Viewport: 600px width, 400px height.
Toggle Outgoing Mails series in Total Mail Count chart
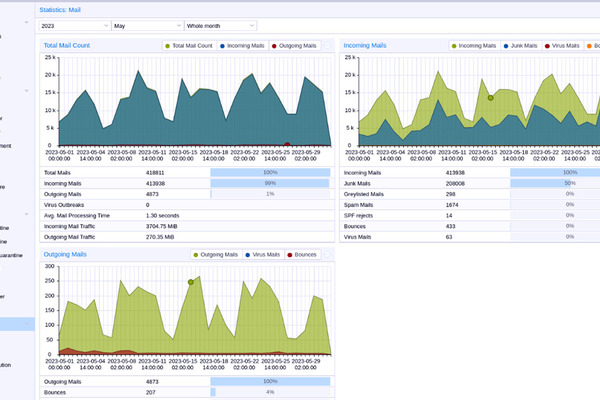[x=294, y=46]
